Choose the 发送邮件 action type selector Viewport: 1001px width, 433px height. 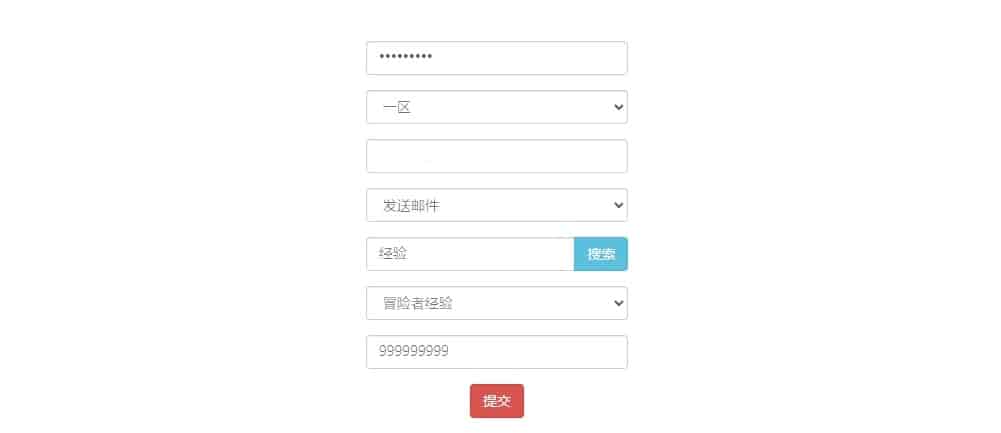coord(497,205)
